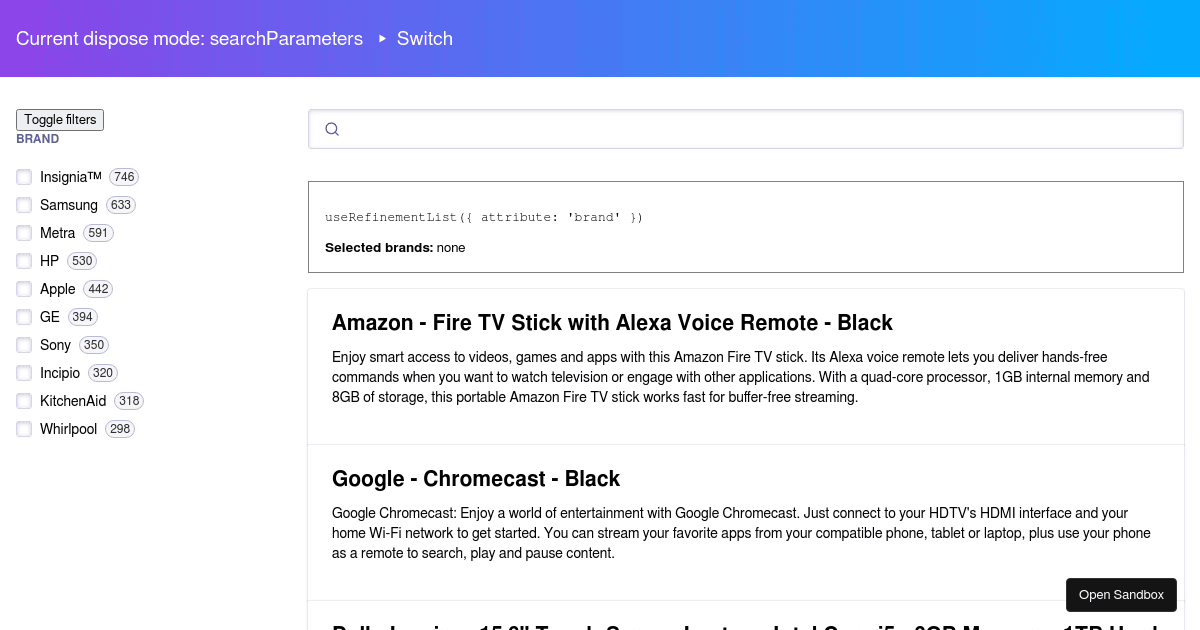
Task: Open the Sandbox button
Action: tap(1121, 595)
